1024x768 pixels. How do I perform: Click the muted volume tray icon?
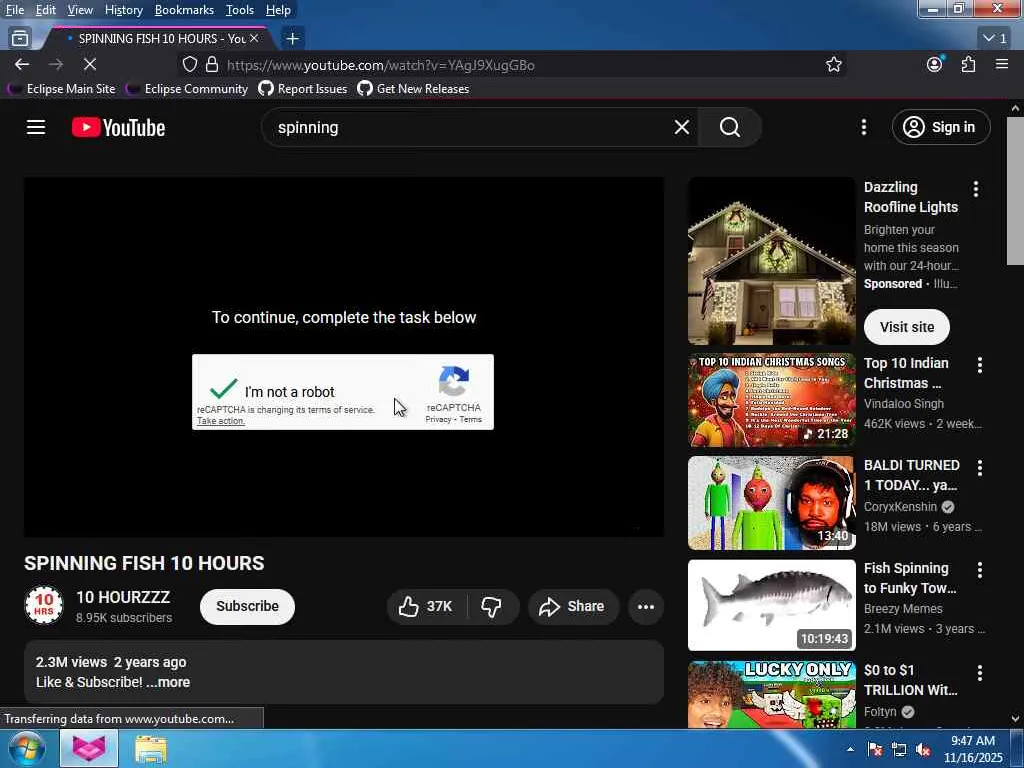(x=923, y=750)
